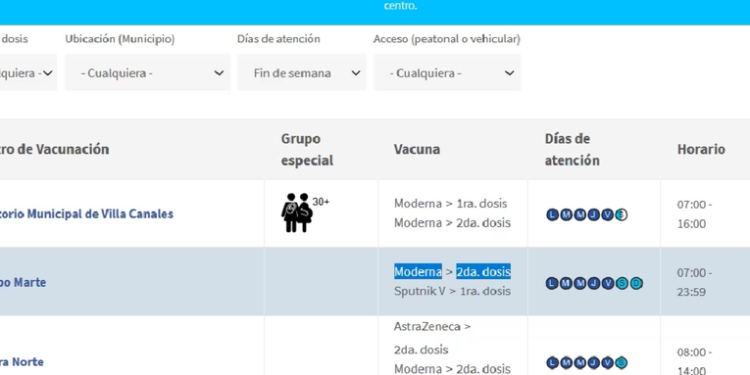The width and height of the screenshot is (750, 375).
Task: Click the second M day icon in the Marte row
Action: [580, 284]
